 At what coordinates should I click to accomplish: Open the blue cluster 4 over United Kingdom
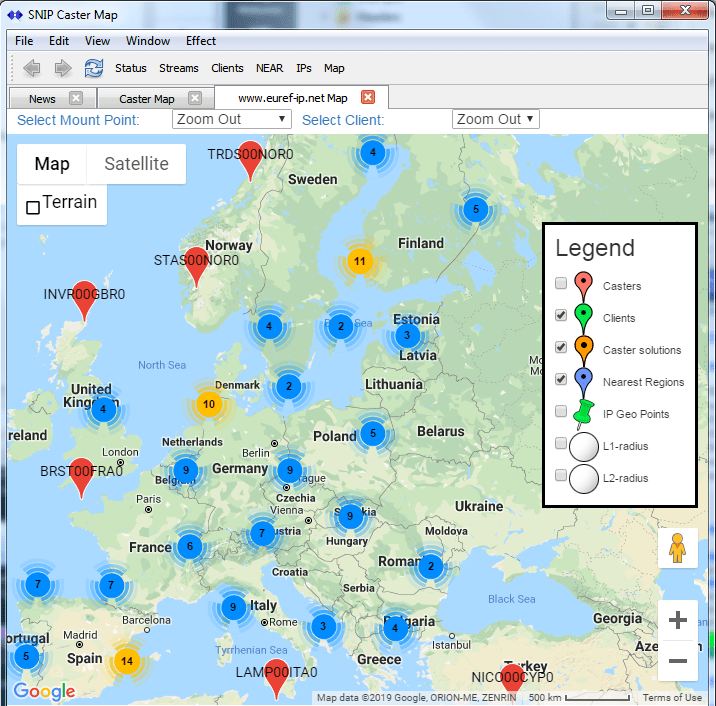(103, 409)
